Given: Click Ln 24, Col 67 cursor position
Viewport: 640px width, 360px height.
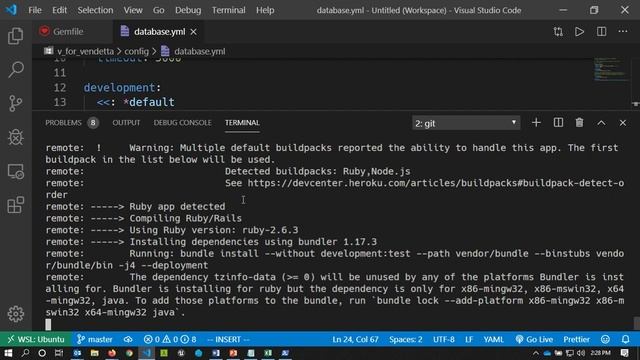Looking at the screenshot, I should point(355,339).
